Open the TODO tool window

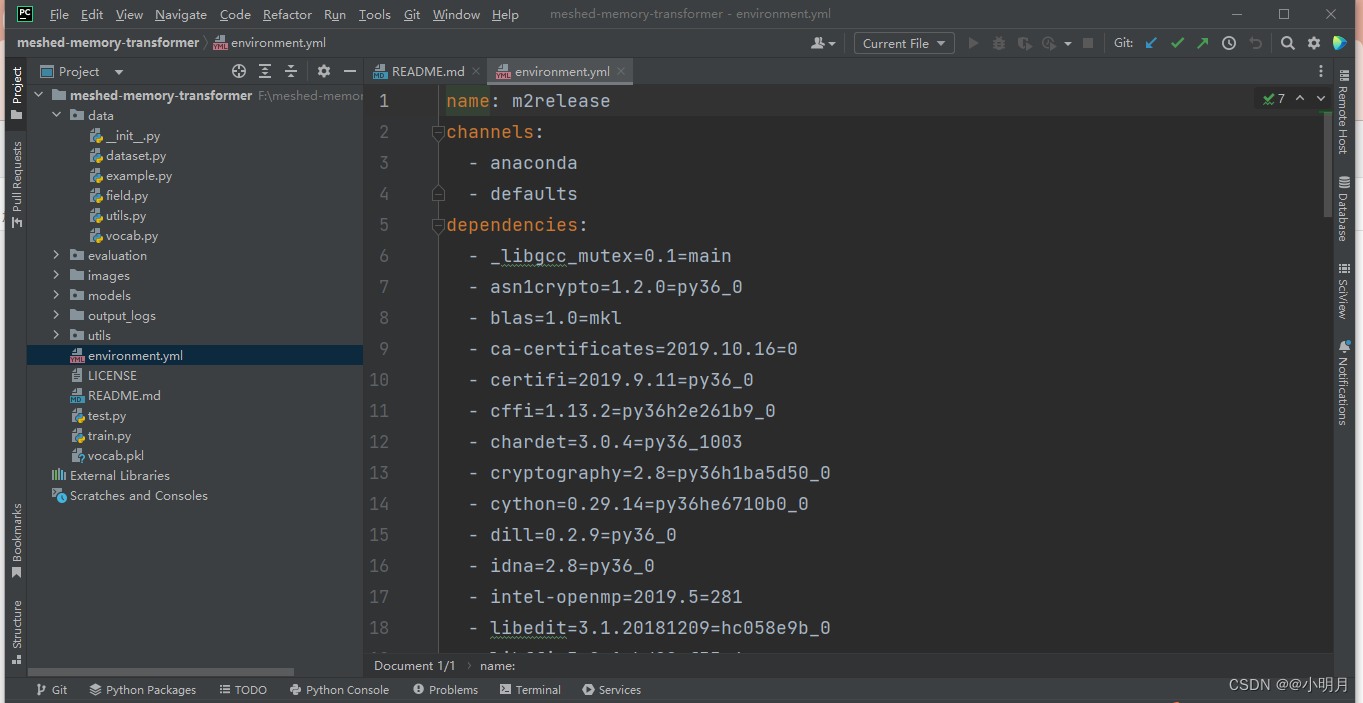point(243,690)
